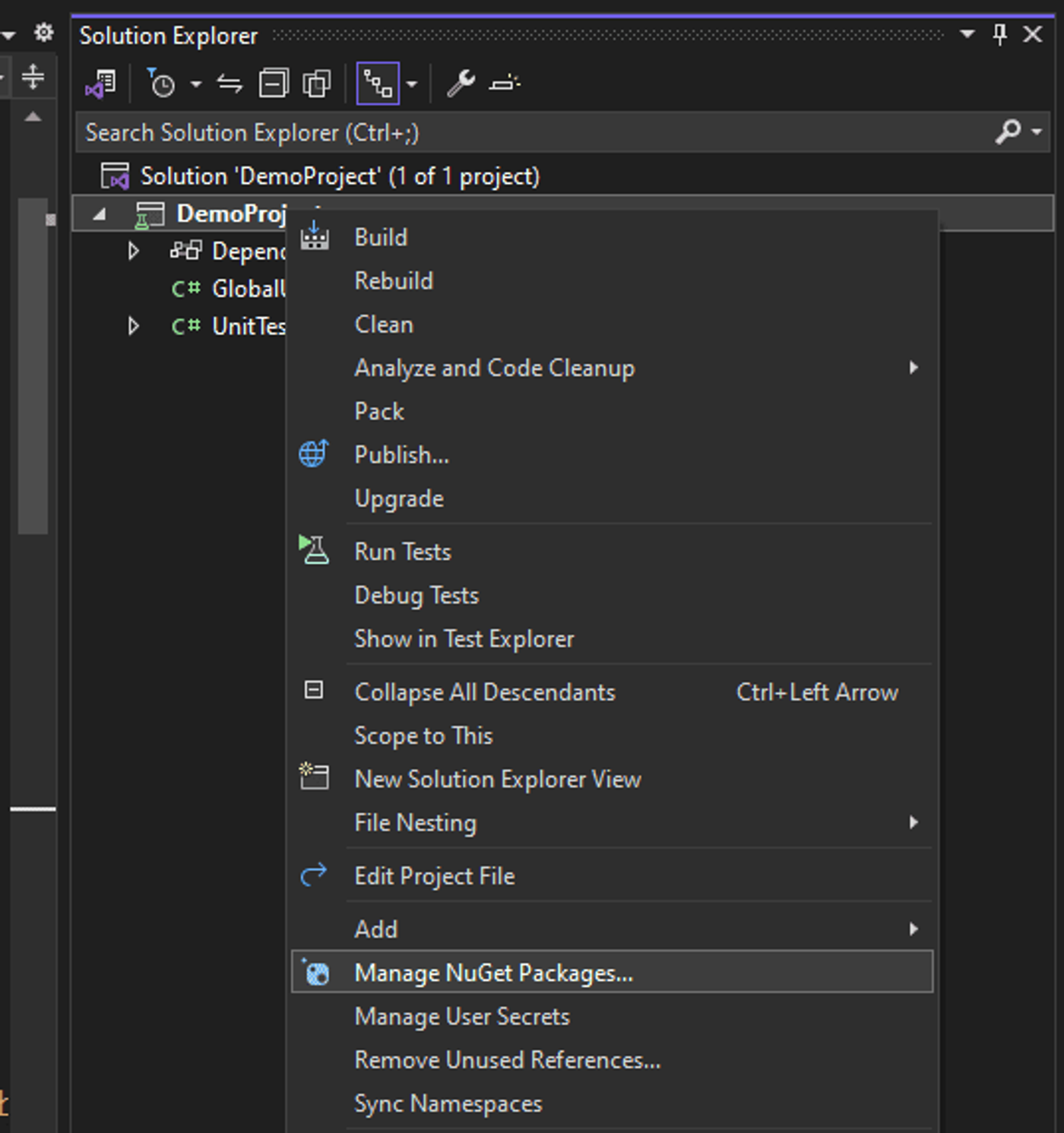Click Sync with Active Document icon

click(230, 84)
